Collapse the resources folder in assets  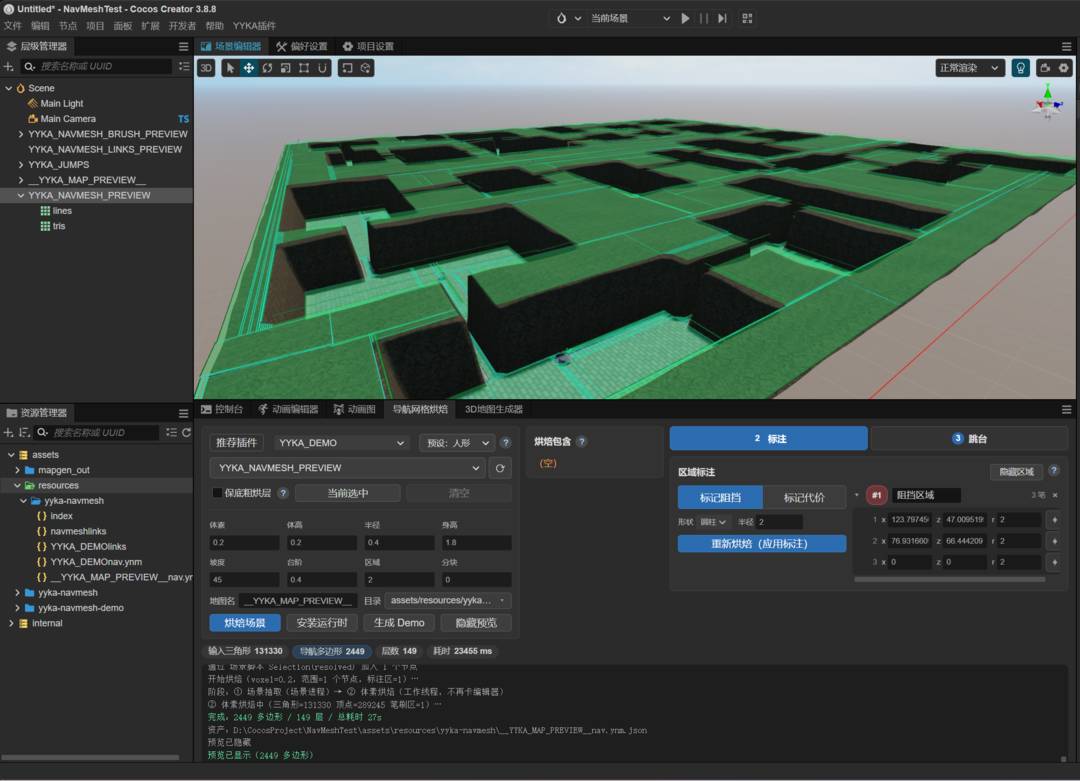[x=17, y=486]
